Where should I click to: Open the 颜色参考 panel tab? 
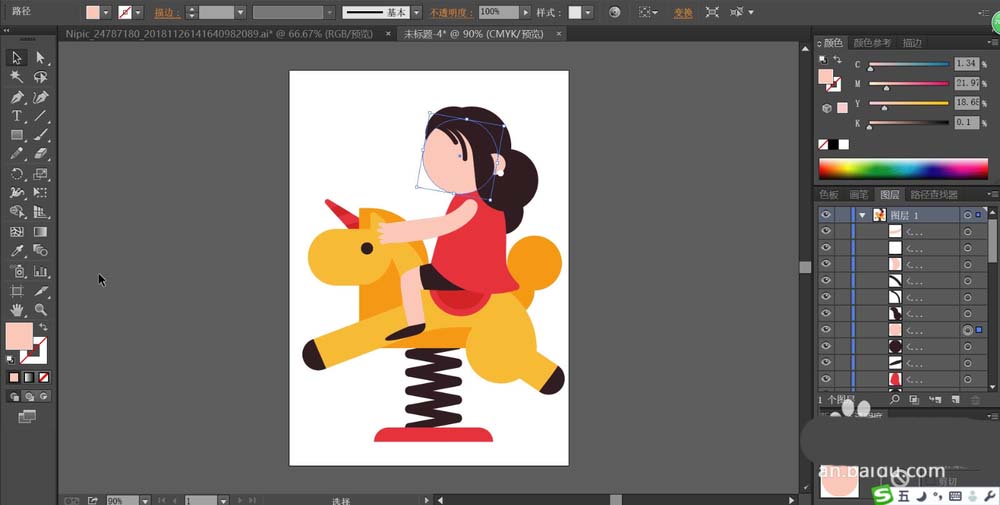pyautogui.click(x=872, y=43)
